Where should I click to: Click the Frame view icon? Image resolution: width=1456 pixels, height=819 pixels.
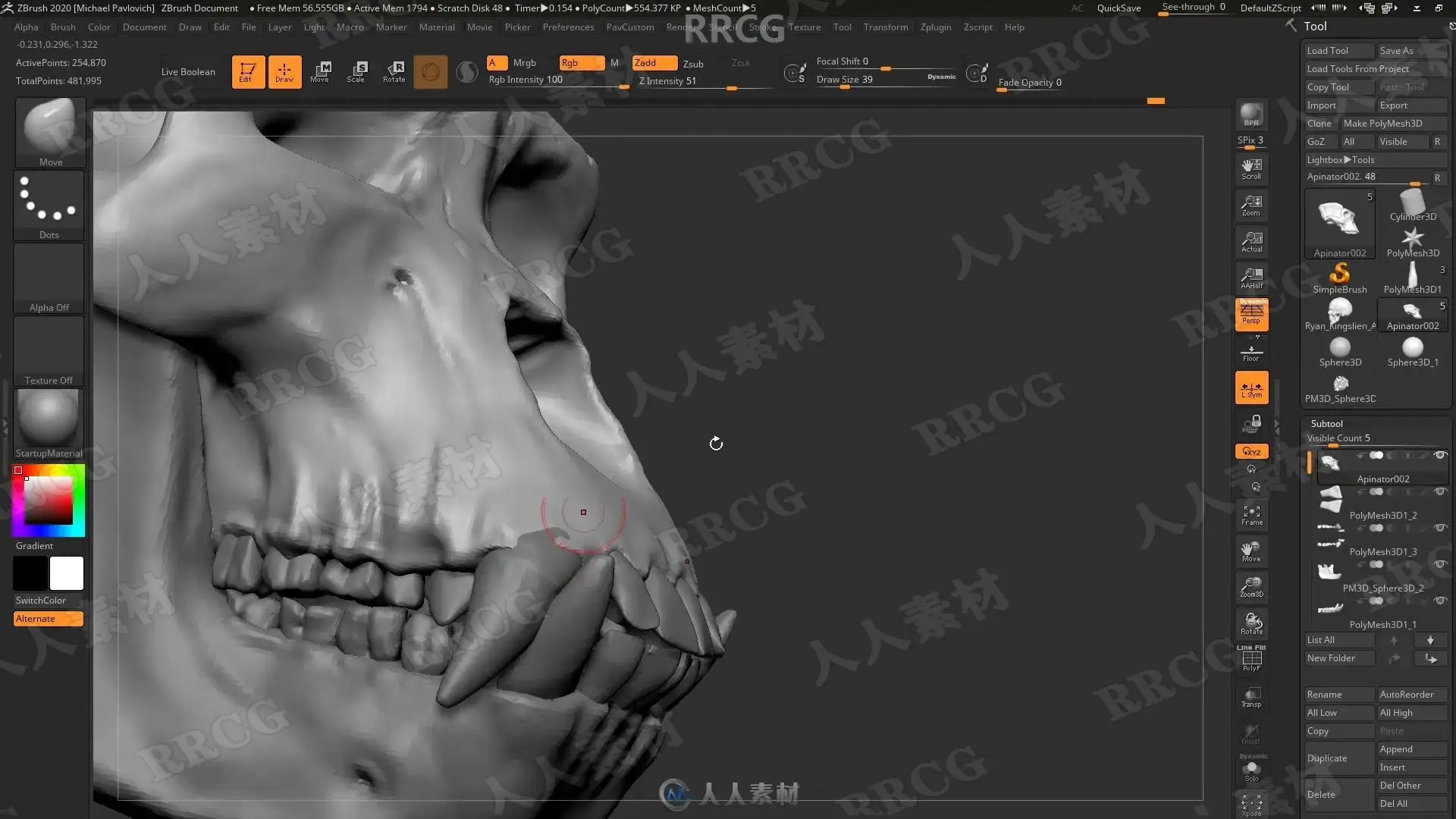point(1251,516)
